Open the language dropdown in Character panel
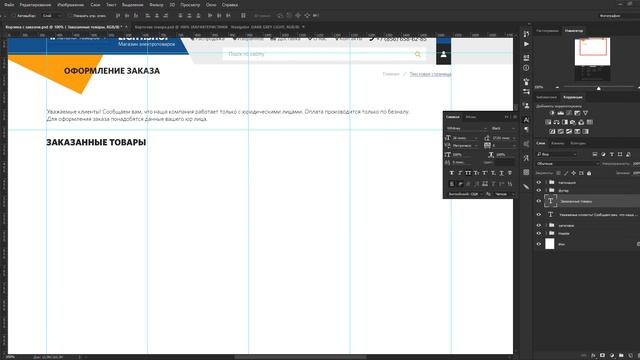Viewport: 640px width, 360px height. [x=465, y=194]
